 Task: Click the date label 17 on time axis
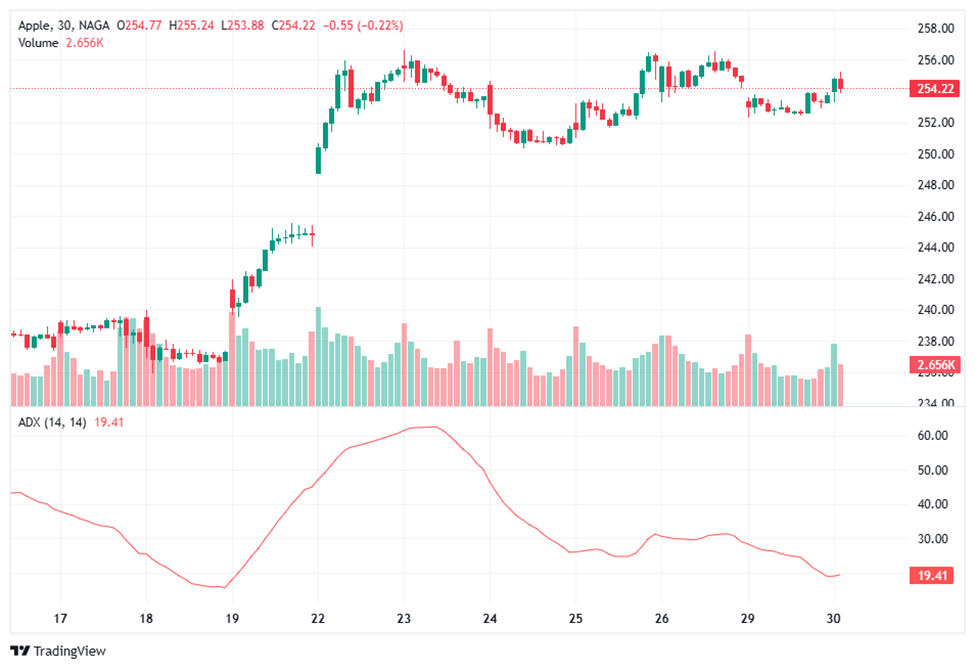click(x=60, y=618)
